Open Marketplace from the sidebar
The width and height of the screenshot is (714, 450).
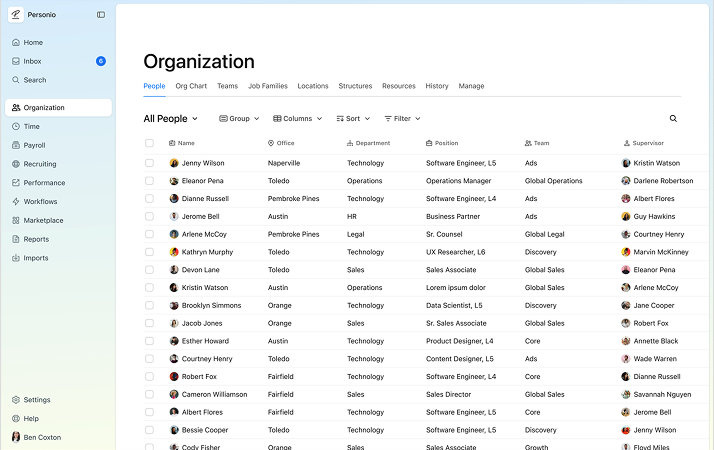(x=43, y=220)
